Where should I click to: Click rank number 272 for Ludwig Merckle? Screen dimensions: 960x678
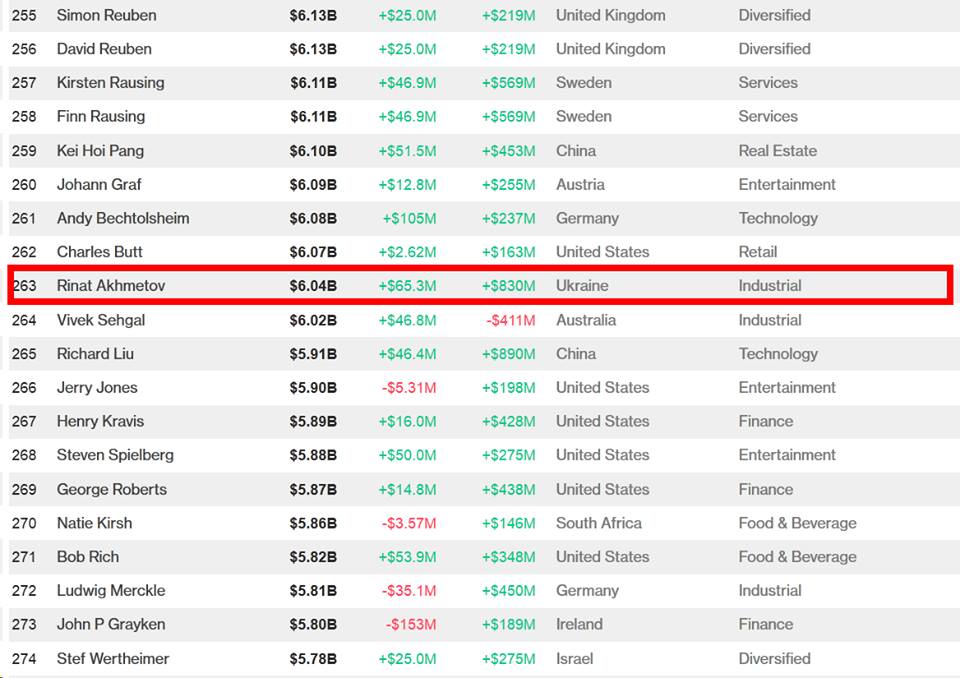(x=24, y=591)
